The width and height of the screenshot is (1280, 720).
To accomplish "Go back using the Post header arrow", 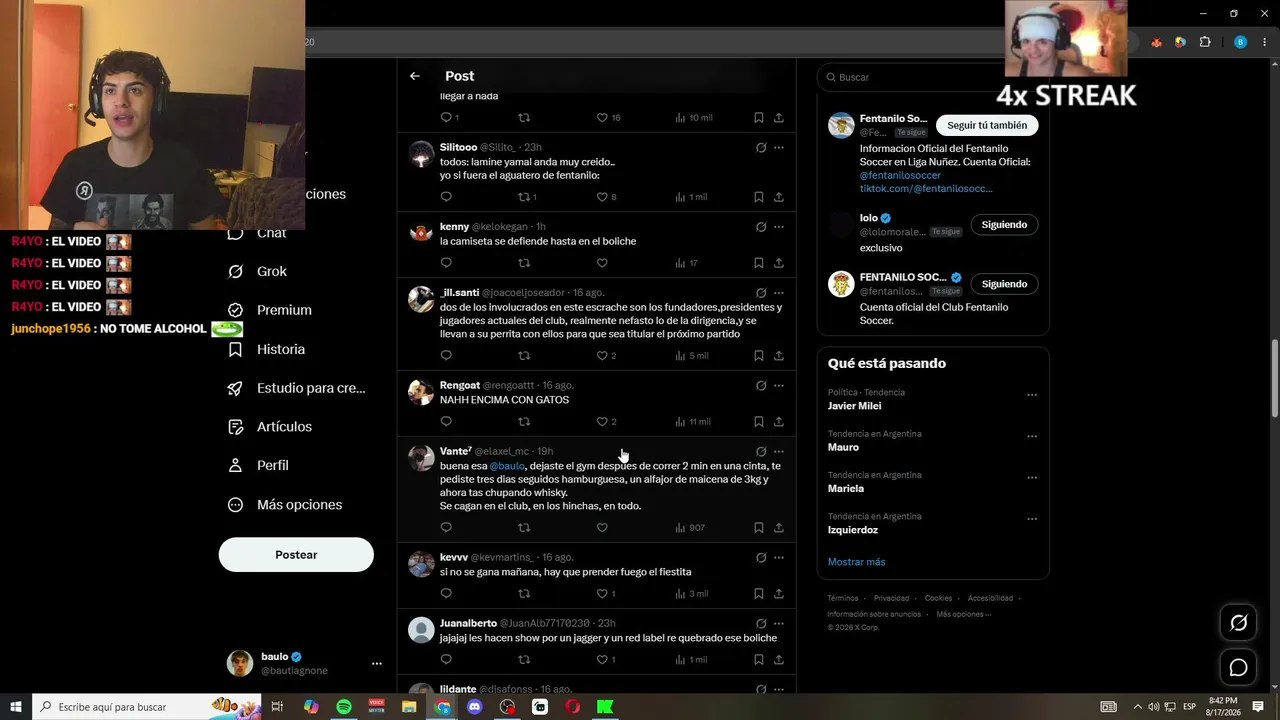I will 415,76.
